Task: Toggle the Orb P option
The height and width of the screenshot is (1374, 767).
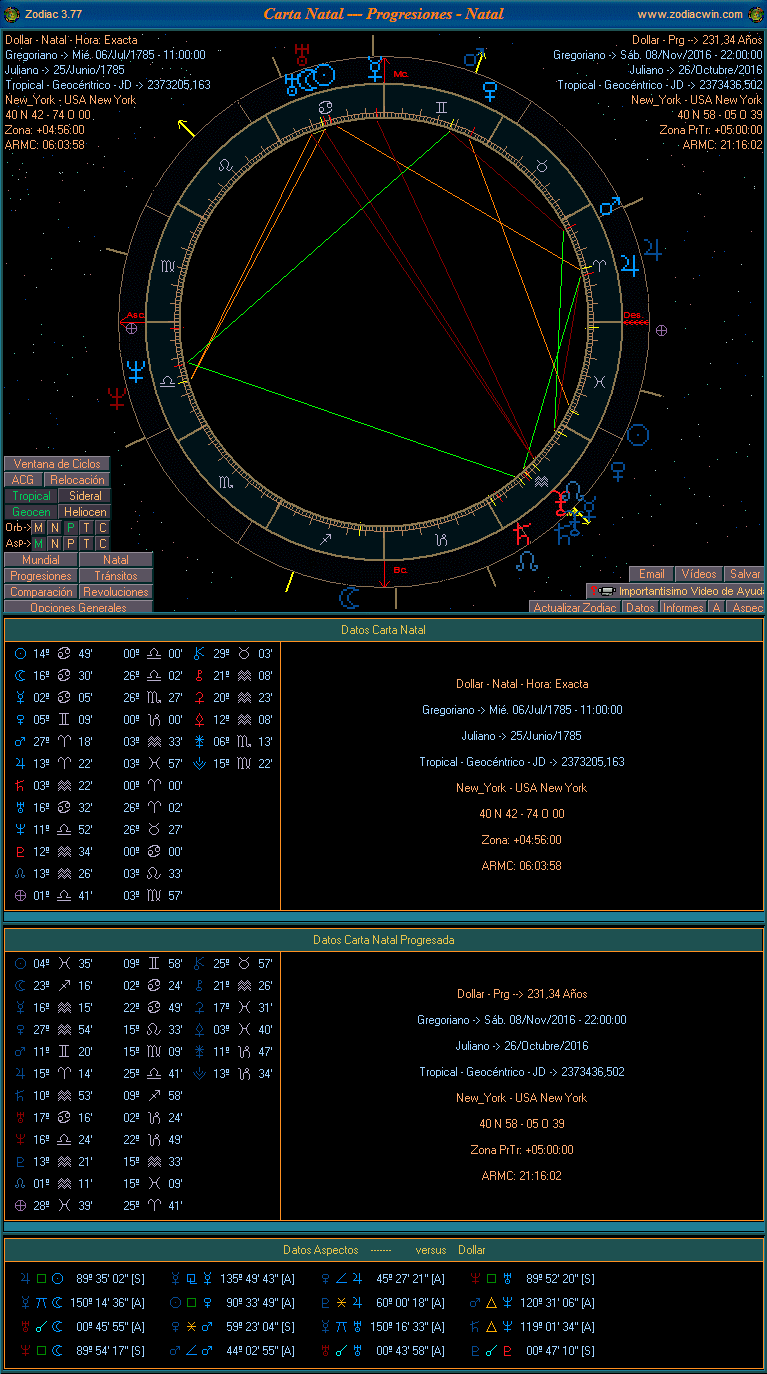Action: [70, 528]
